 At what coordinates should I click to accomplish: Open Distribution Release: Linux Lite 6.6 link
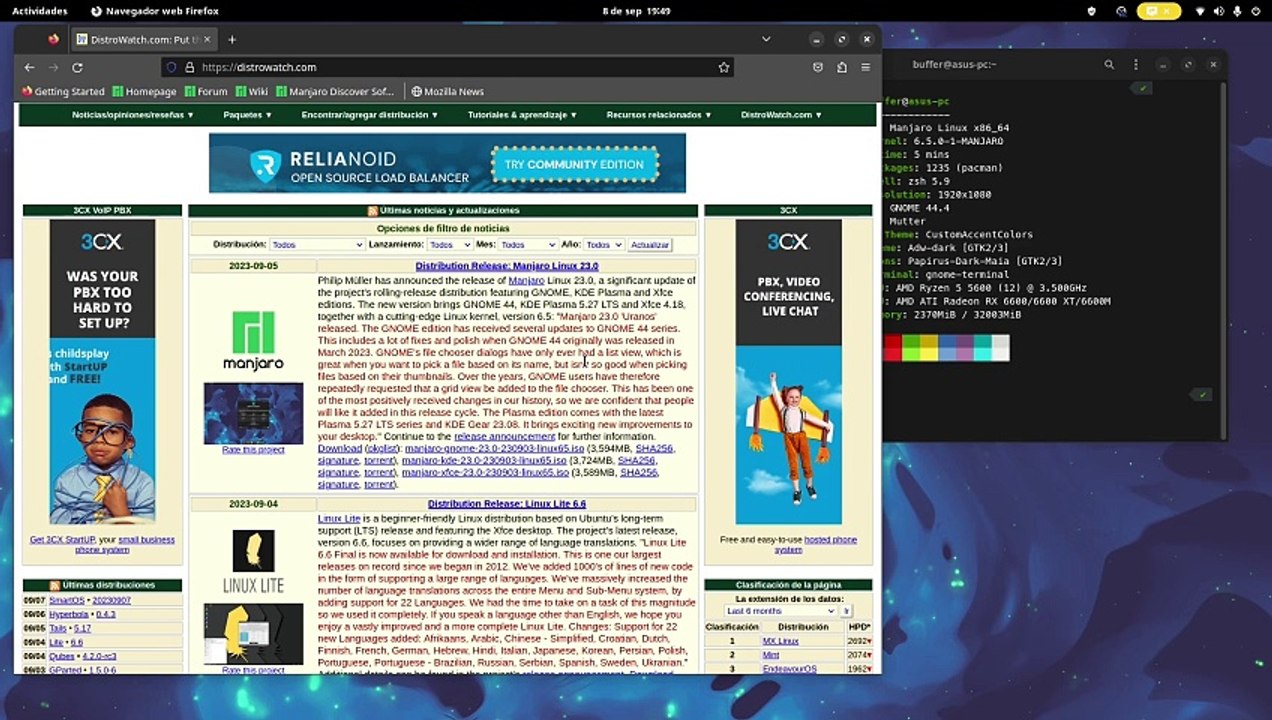click(507, 504)
